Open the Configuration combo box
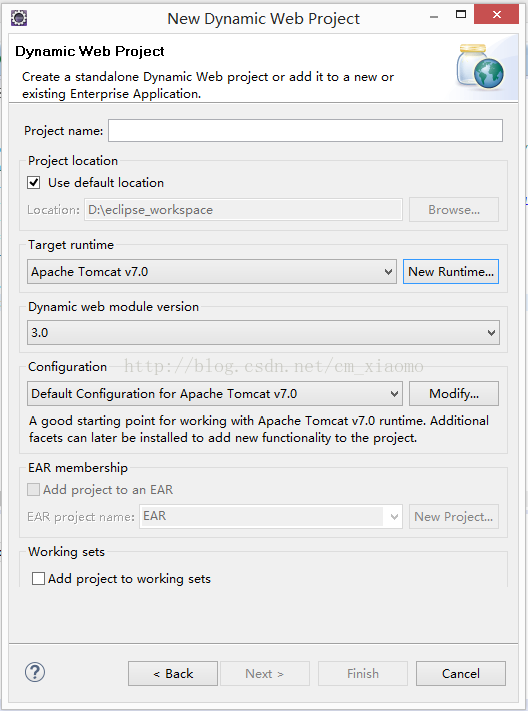Viewport: 528px width, 711px height. [215, 394]
